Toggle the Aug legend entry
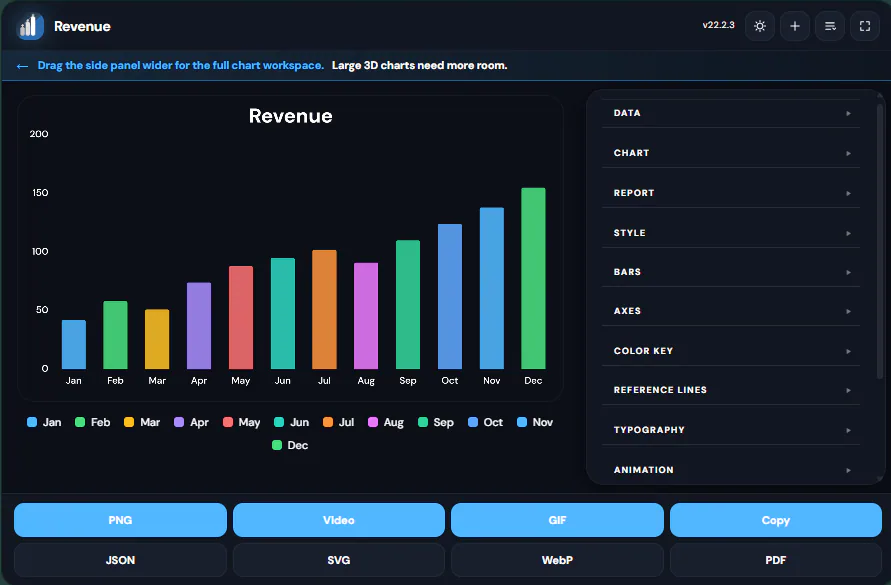The width and height of the screenshot is (891, 585). click(386, 422)
